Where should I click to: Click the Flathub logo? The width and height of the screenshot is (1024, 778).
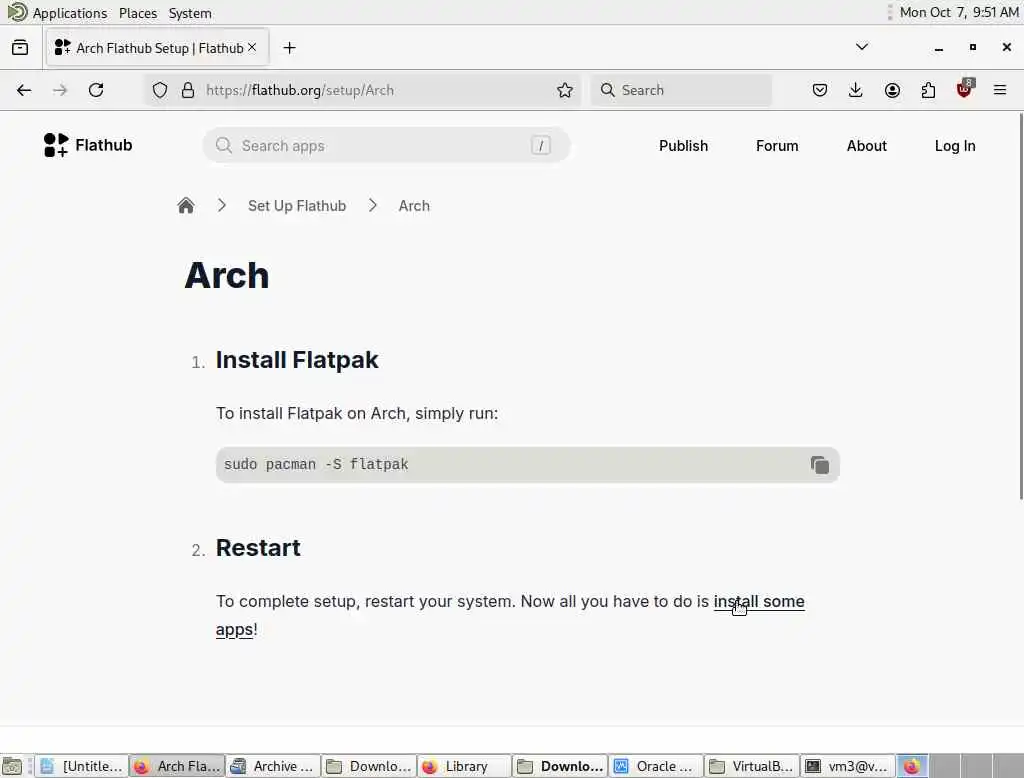[x=88, y=145]
